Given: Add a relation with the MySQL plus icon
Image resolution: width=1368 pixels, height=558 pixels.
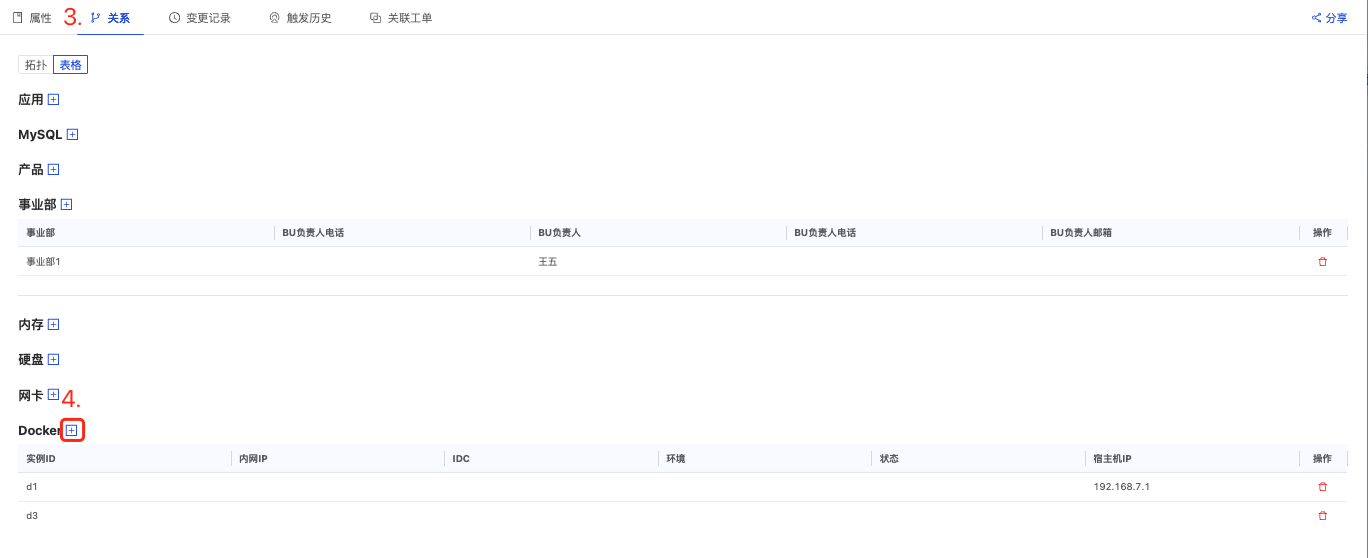Looking at the screenshot, I should (x=72, y=135).
